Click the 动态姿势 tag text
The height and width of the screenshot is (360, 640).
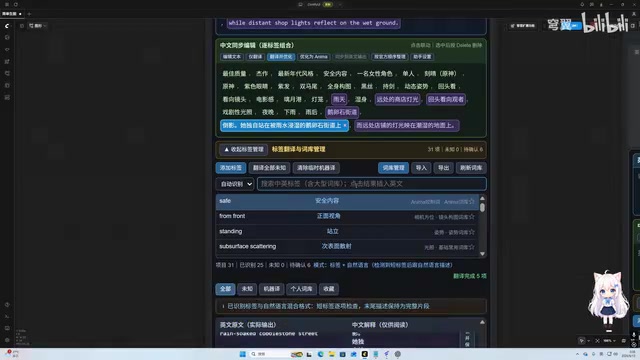click(x=416, y=87)
